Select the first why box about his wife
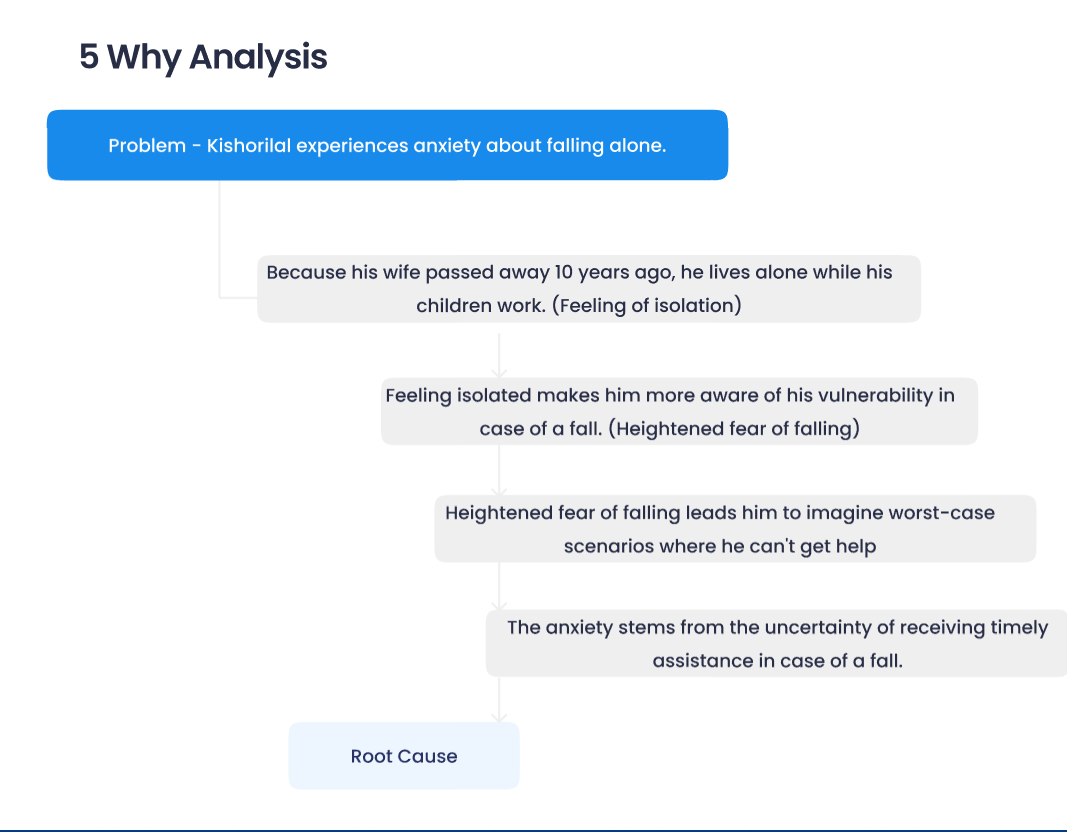 click(588, 289)
